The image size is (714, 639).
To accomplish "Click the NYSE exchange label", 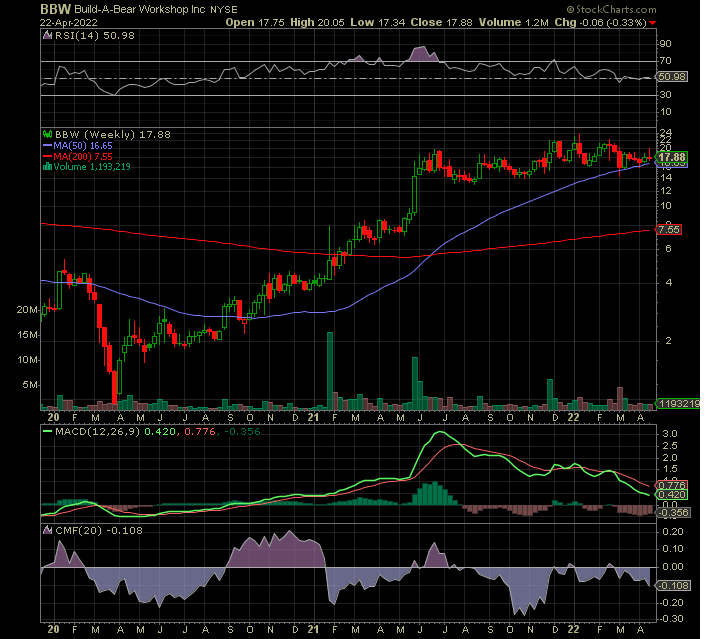I will (x=224, y=10).
